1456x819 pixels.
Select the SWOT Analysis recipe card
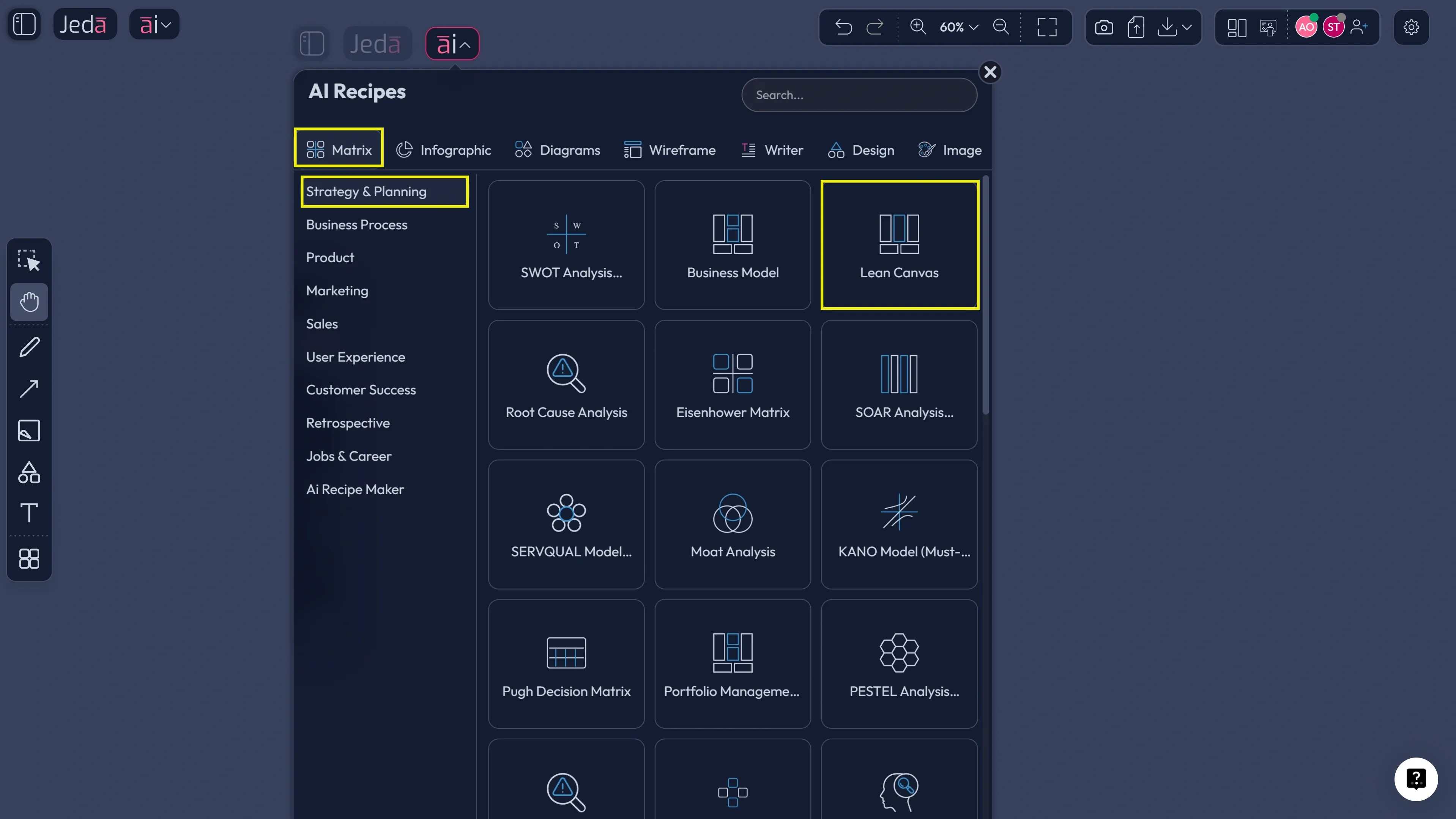click(566, 245)
